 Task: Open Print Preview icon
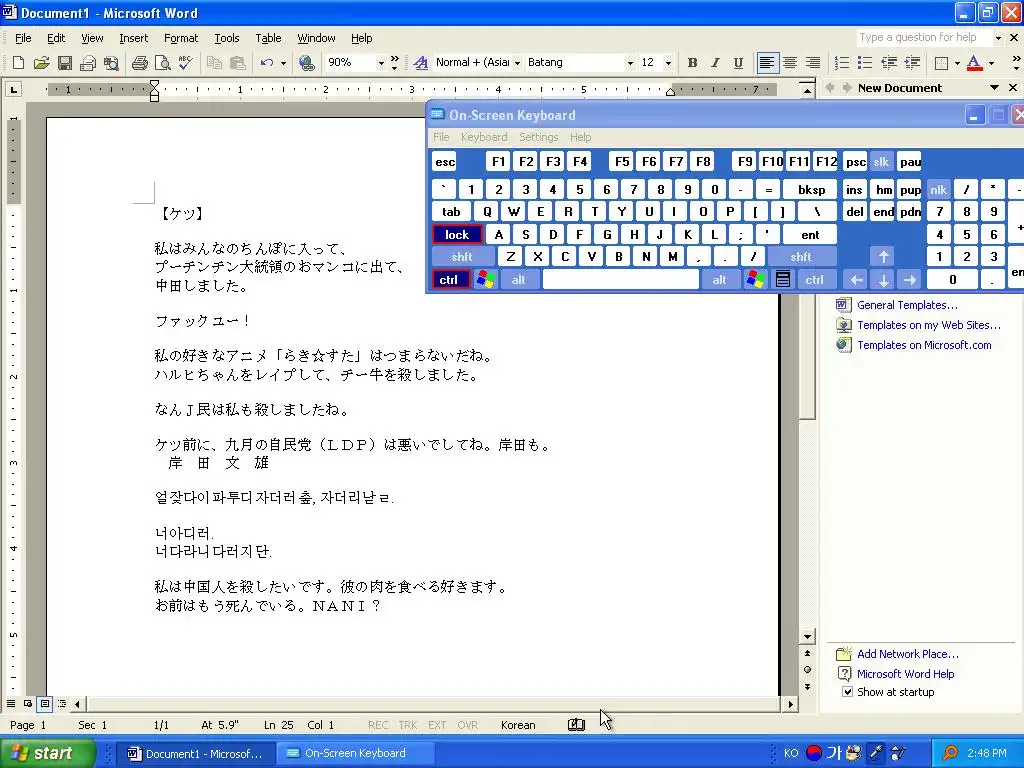pyautogui.click(x=162, y=63)
